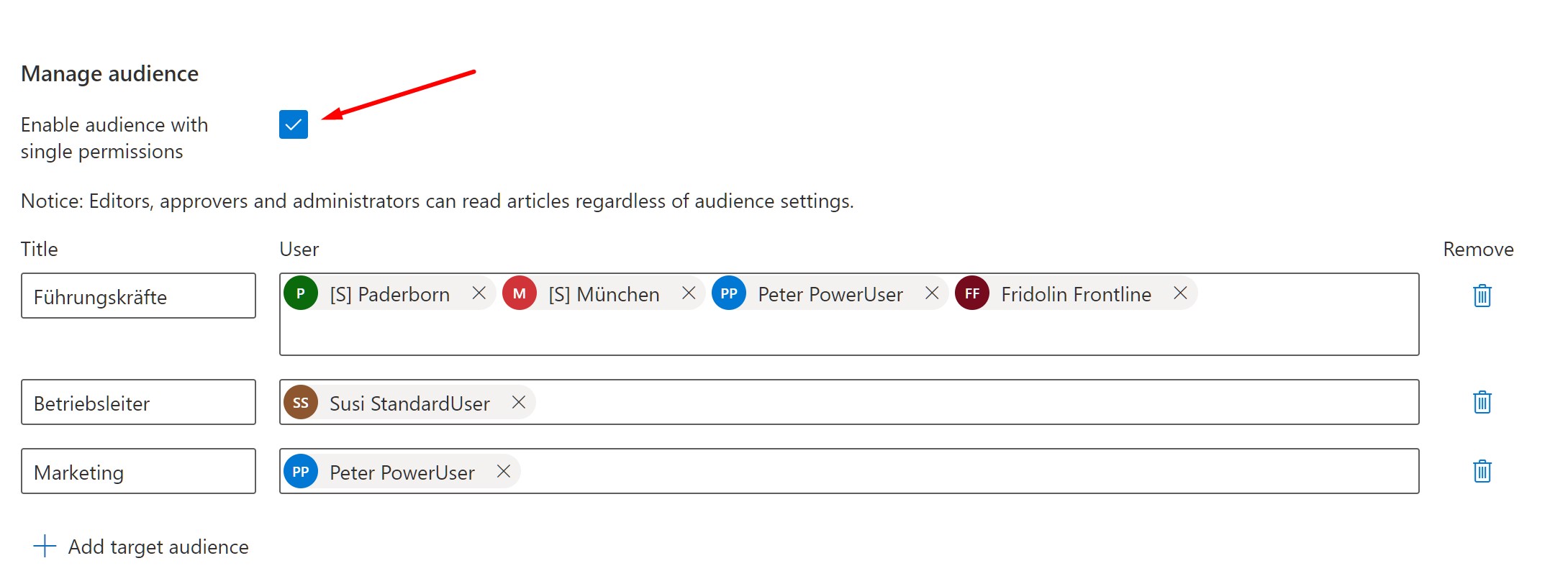1568x571 pixels.
Task: Remove Susi StandardUser from Betriebsleiter
Action: [519, 403]
